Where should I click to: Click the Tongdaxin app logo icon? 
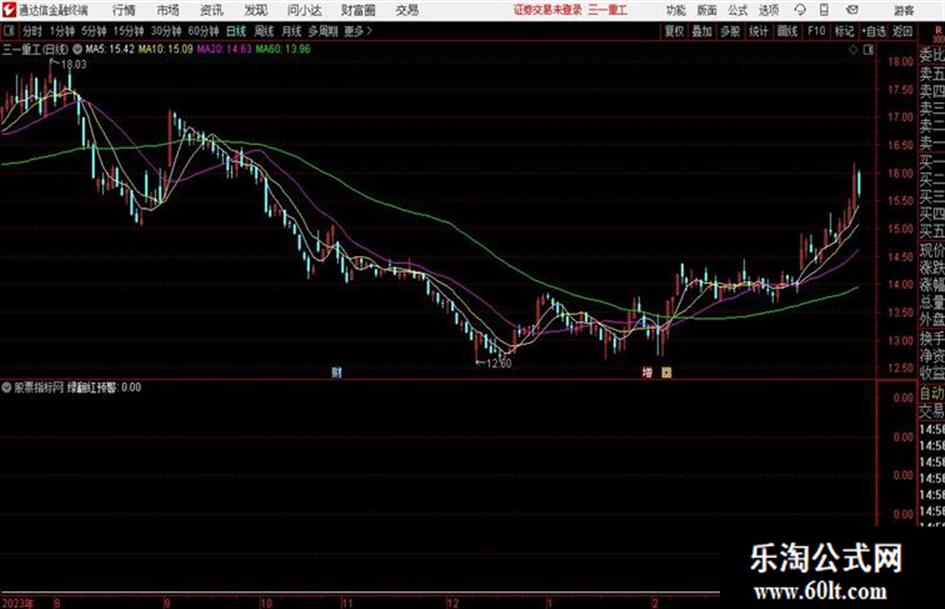[x=8, y=10]
